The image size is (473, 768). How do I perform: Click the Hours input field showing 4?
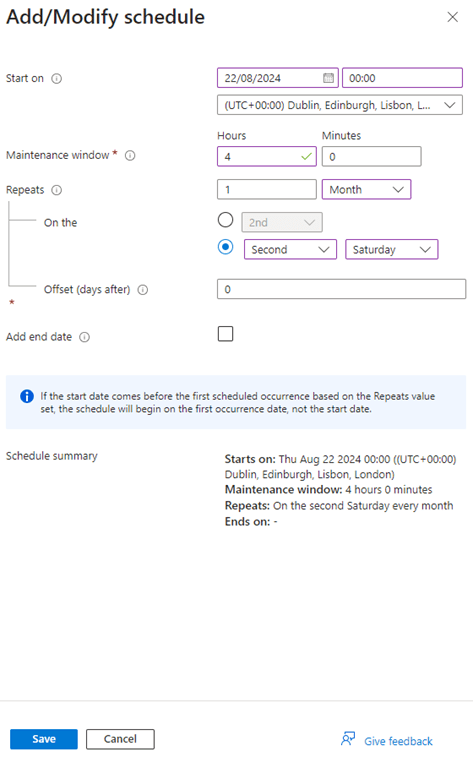(267, 157)
